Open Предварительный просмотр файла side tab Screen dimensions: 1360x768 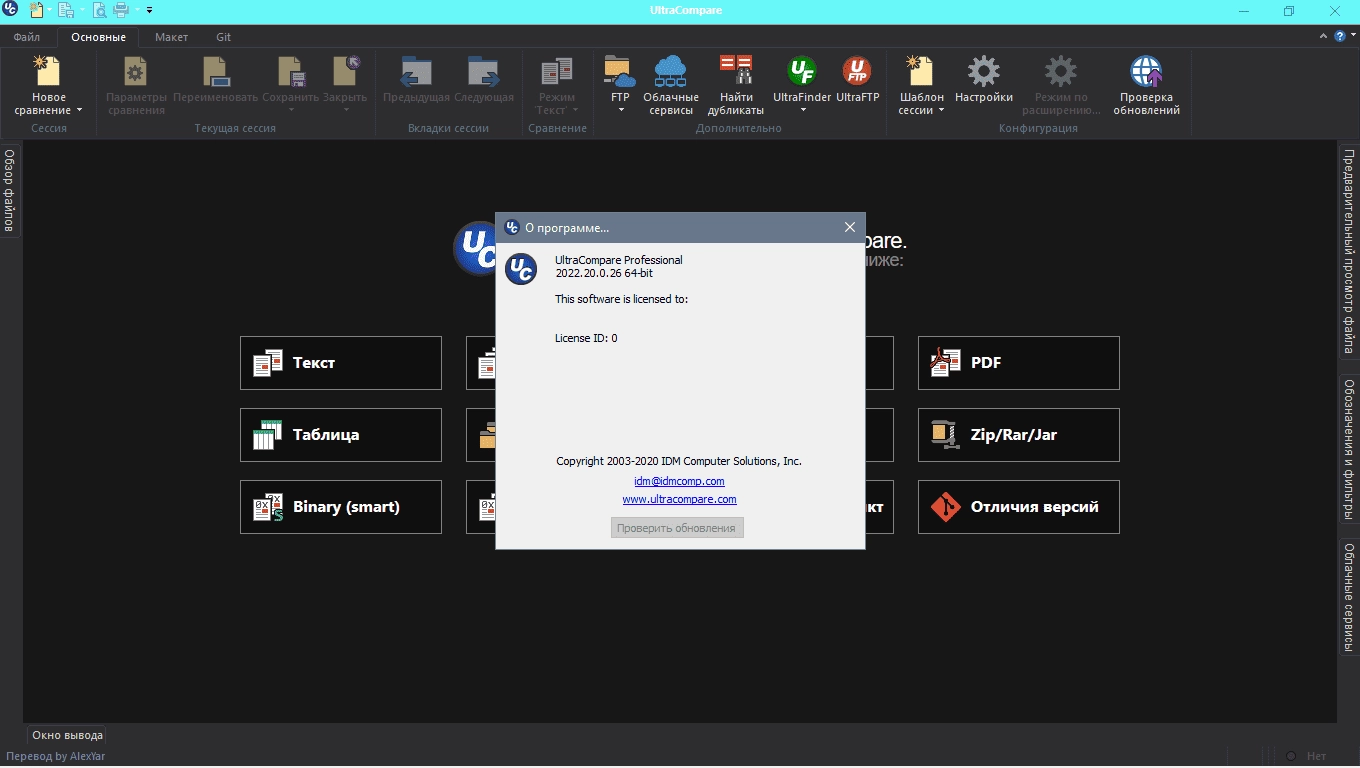(1349, 252)
